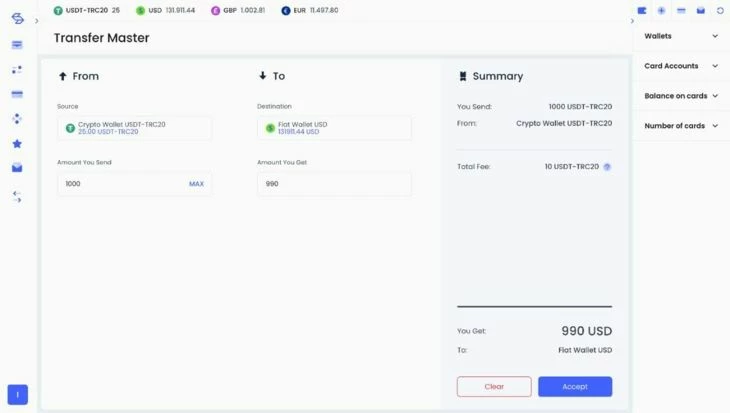Expand the Number of cards section
The width and height of the screenshot is (730, 413).
[x=681, y=125]
